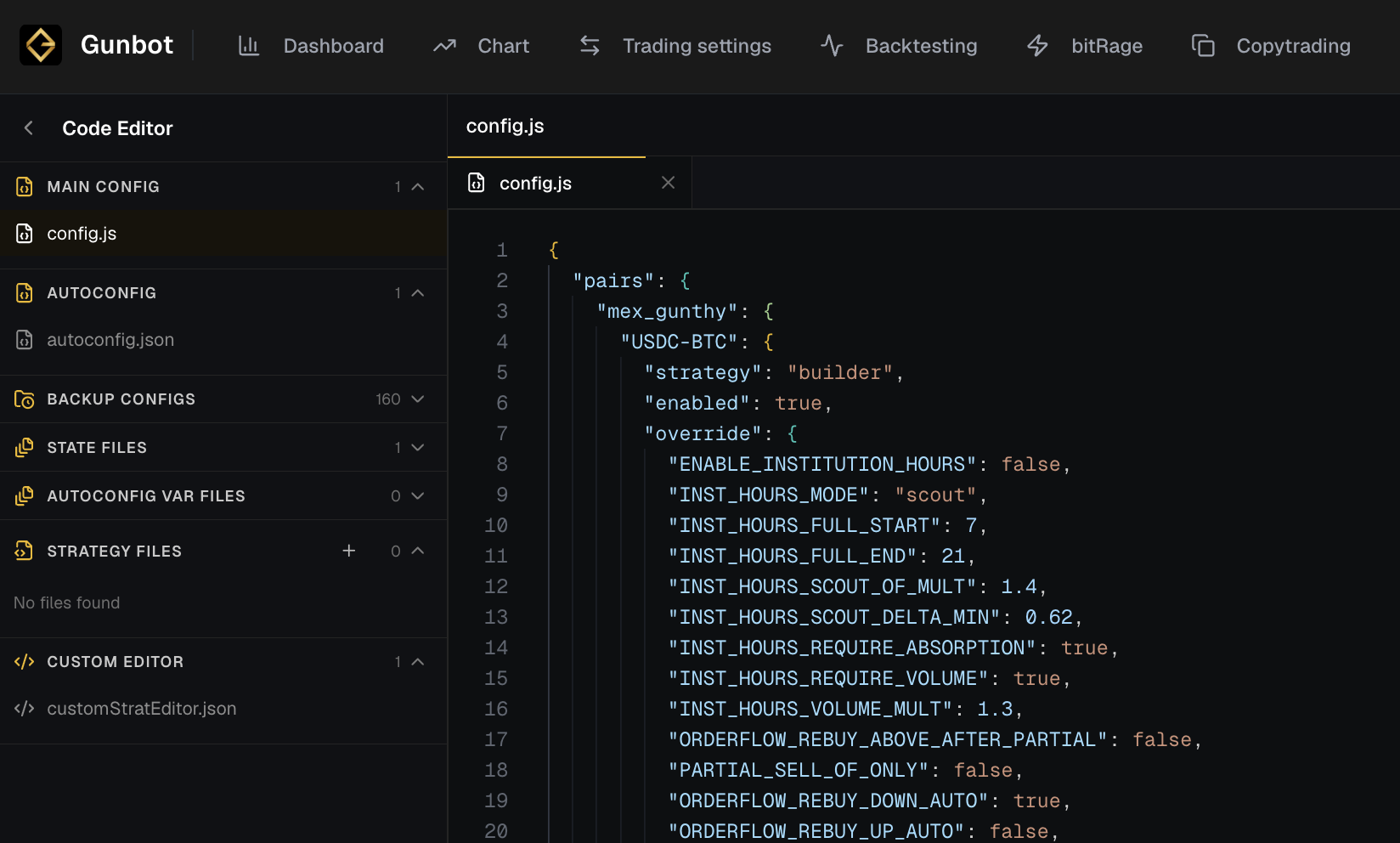
Task: Click the Dashboard bar chart icon
Action: (x=249, y=46)
